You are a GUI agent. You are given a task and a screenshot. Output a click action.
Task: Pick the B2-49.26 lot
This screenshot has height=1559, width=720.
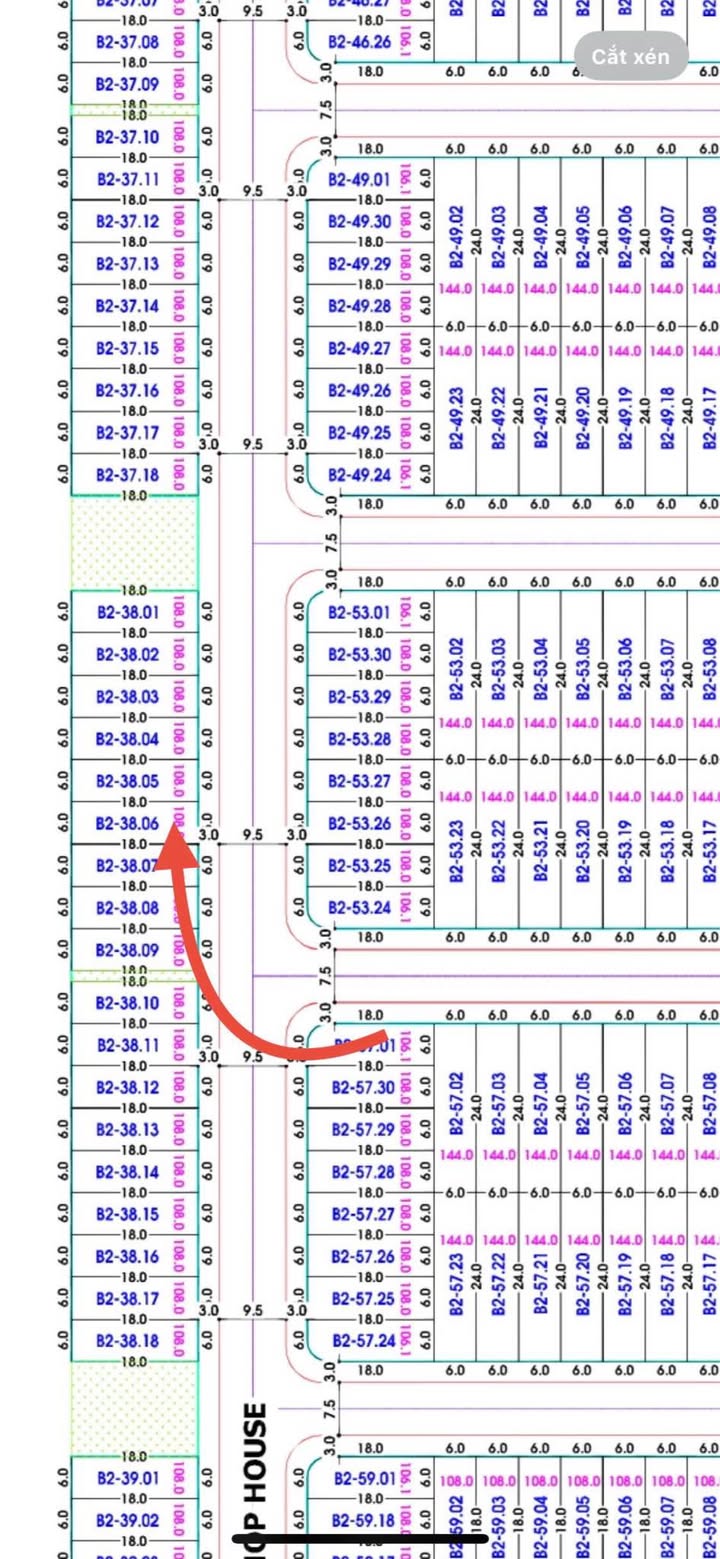(x=360, y=390)
